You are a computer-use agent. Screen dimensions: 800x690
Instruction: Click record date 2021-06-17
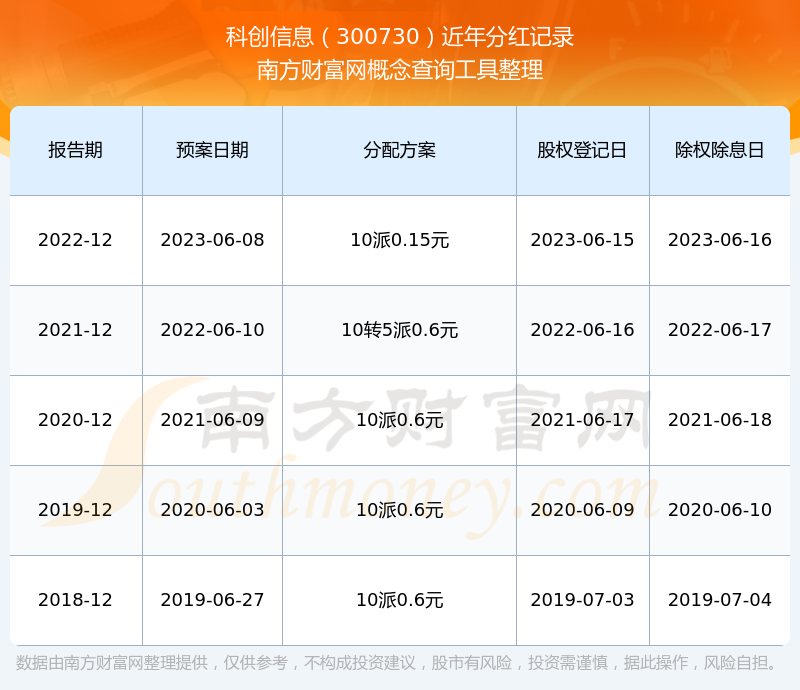coord(582,420)
